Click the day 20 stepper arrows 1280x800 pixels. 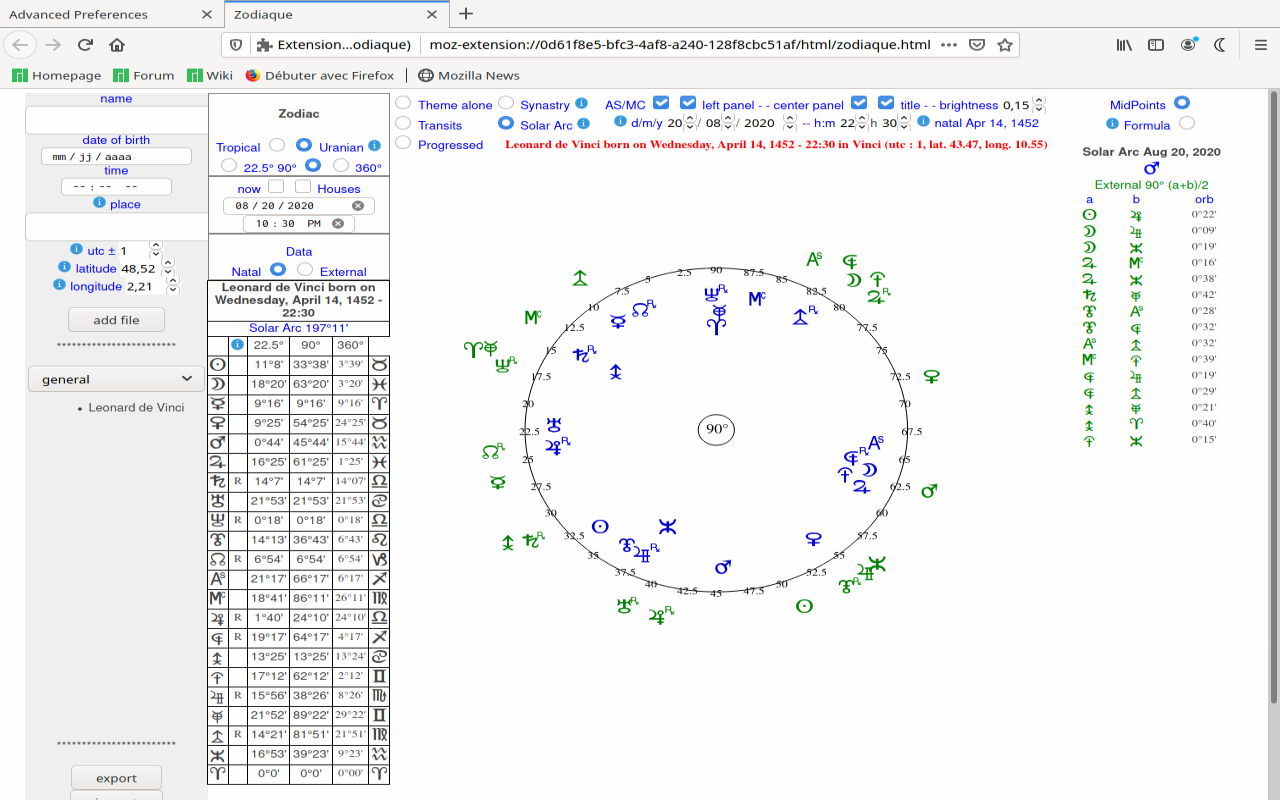click(x=690, y=122)
